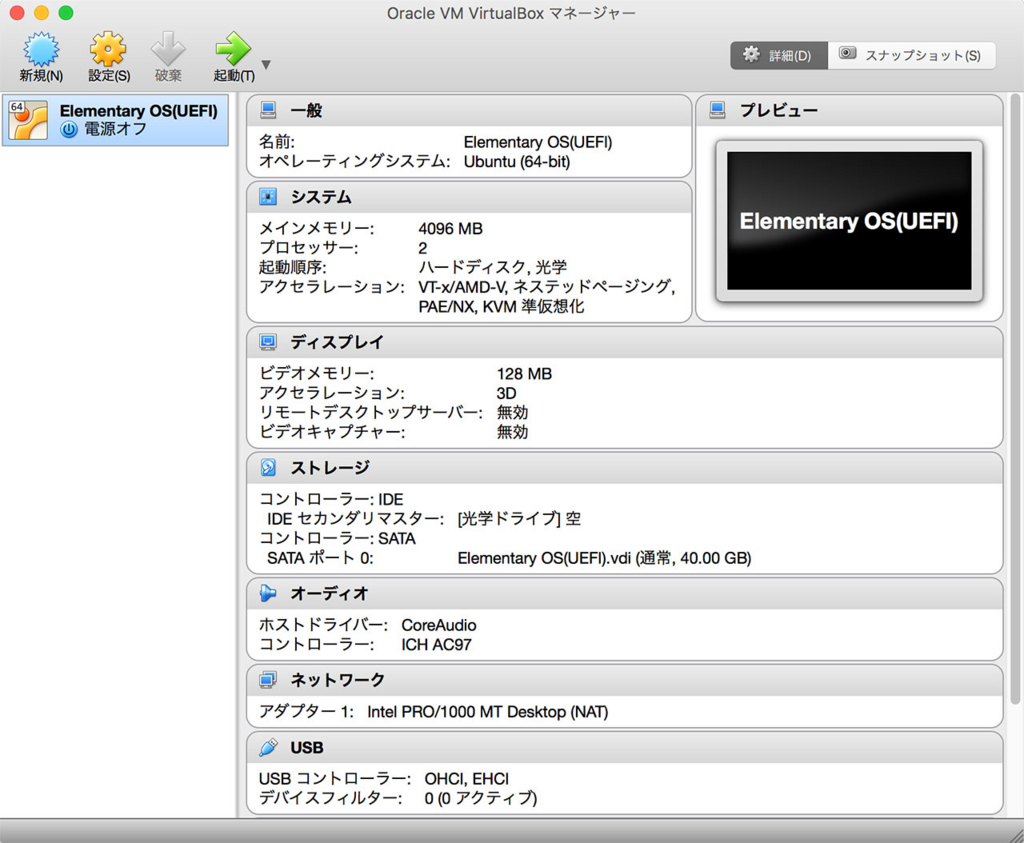This screenshot has width=1024, height=843.
Task: Open General (一般) section header
Action: [469, 110]
